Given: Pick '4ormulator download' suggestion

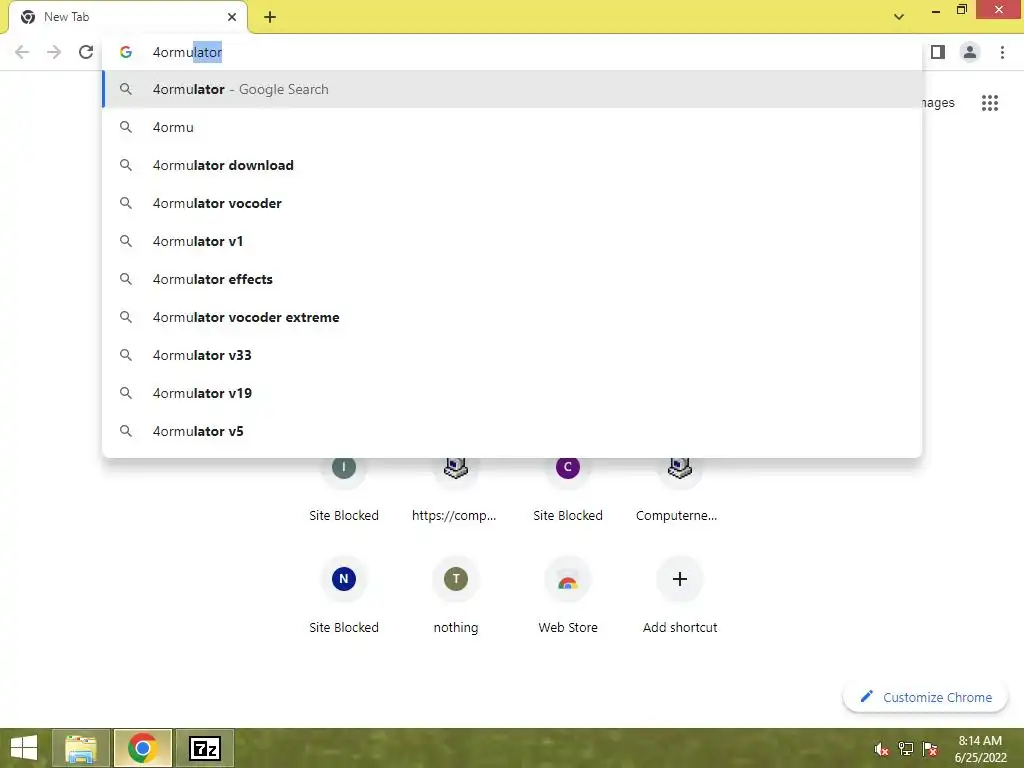Looking at the screenshot, I should pyautogui.click(x=513, y=165).
